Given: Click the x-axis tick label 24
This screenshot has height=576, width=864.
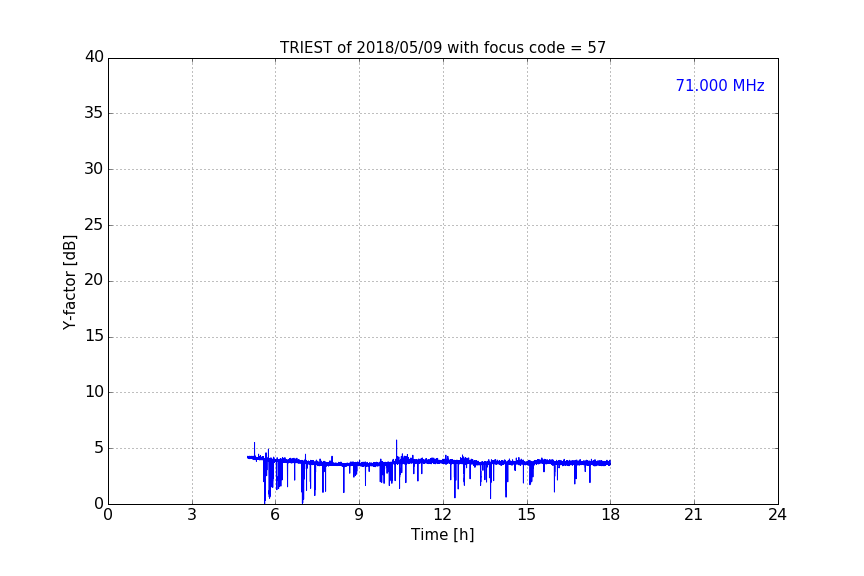Looking at the screenshot, I should tap(777, 515).
